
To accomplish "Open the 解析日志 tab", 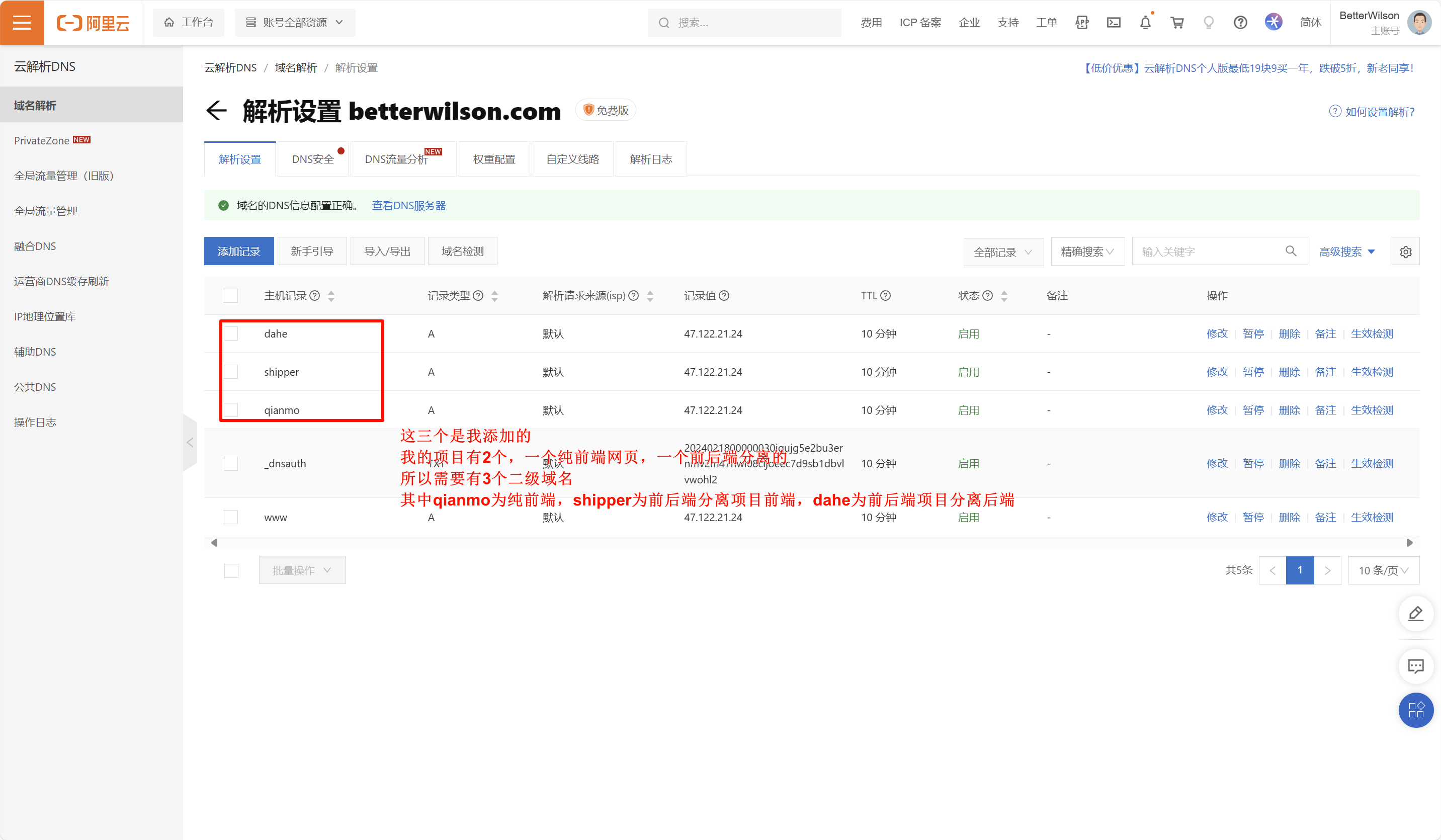I will 651,159.
